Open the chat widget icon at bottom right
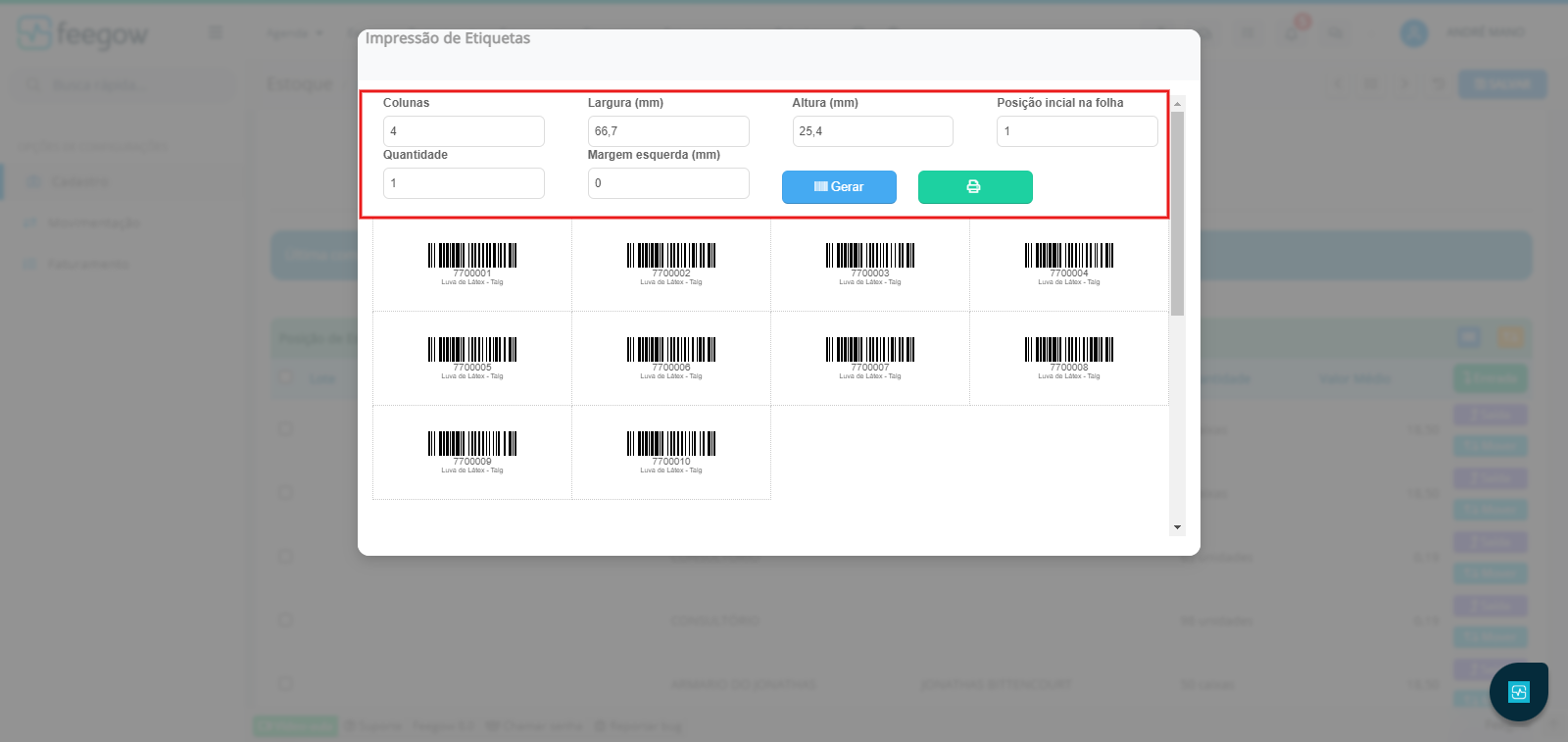The height and width of the screenshot is (742, 1568). coord(1519,692)
